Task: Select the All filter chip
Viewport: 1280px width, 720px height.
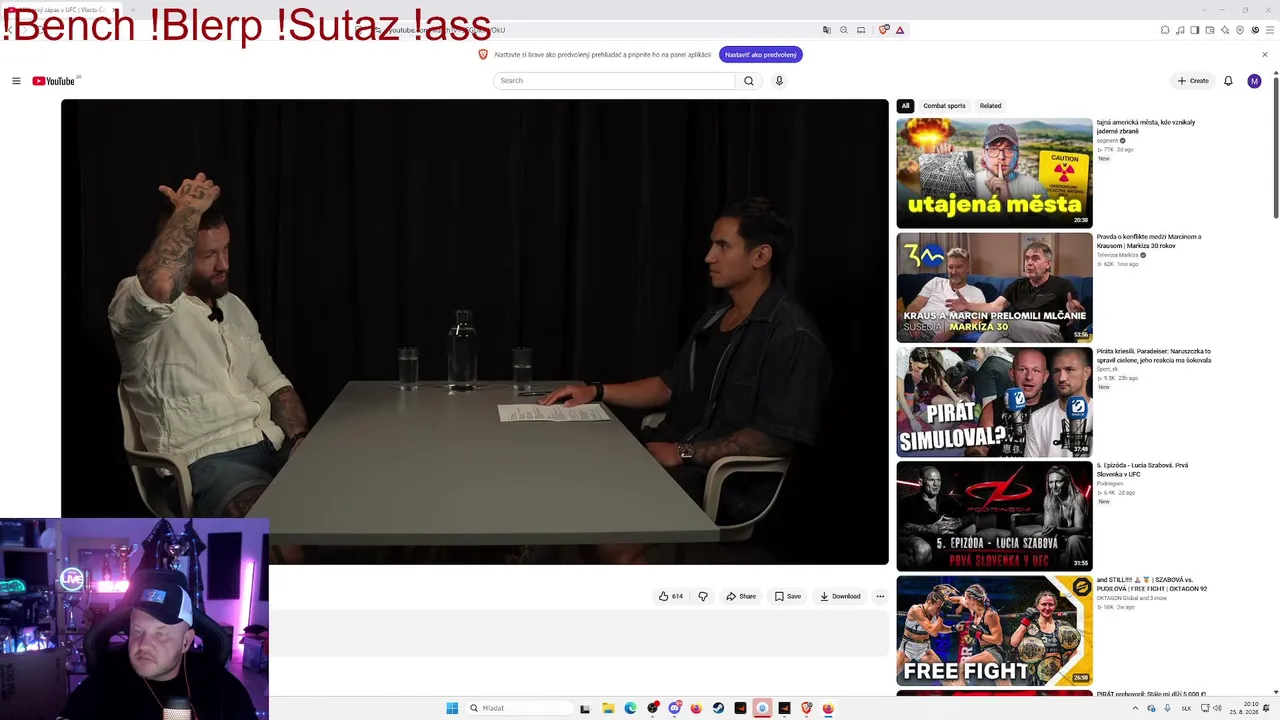Action: (x=905, y=106)
